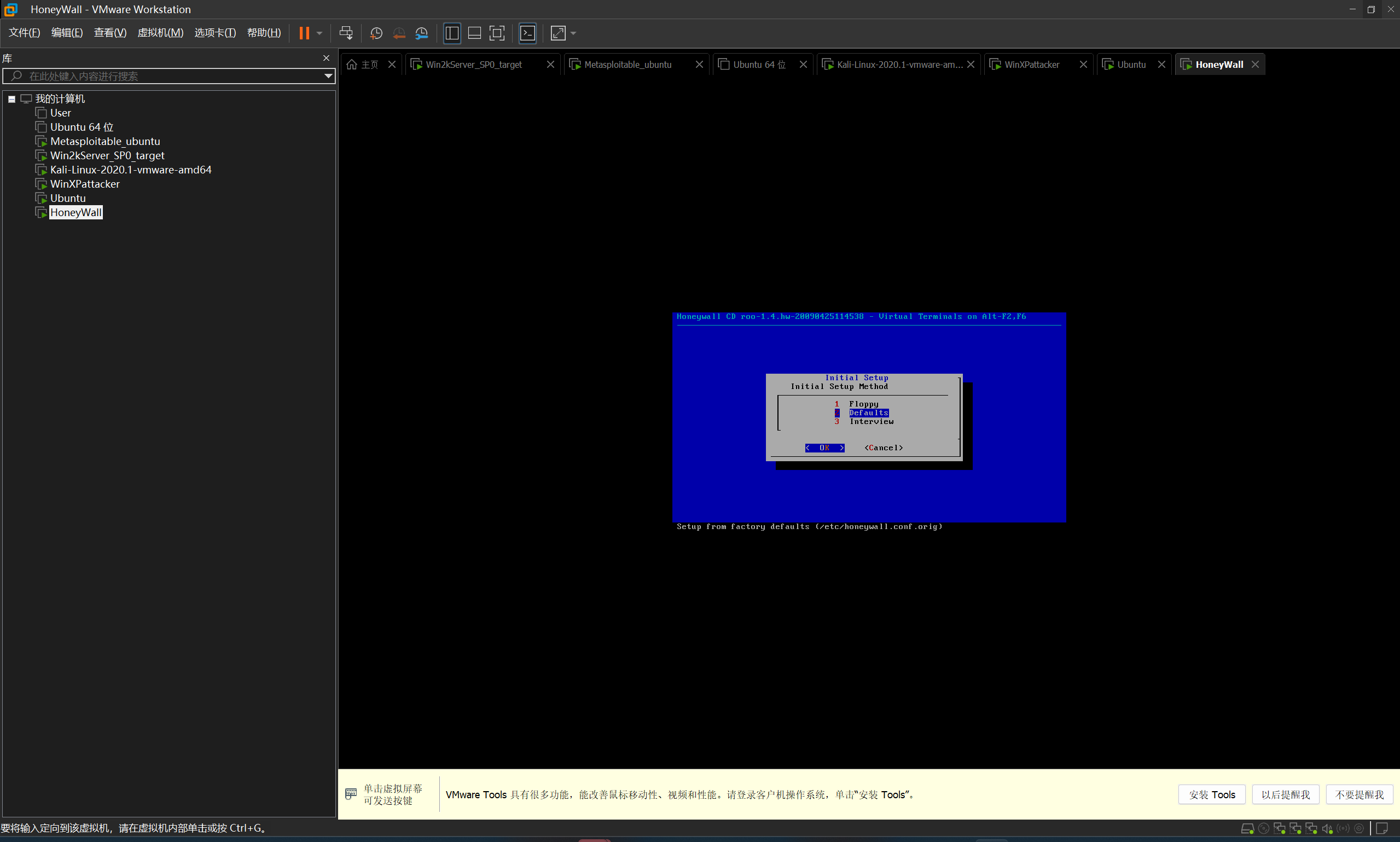Revert the VM to its previous snapshot
This screenshot has width=1400, height=842.
[399, 33]
